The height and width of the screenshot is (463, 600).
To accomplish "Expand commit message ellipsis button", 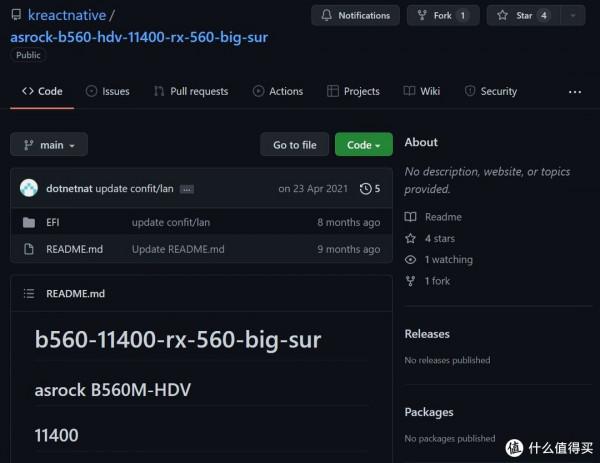I will (186, 189).
